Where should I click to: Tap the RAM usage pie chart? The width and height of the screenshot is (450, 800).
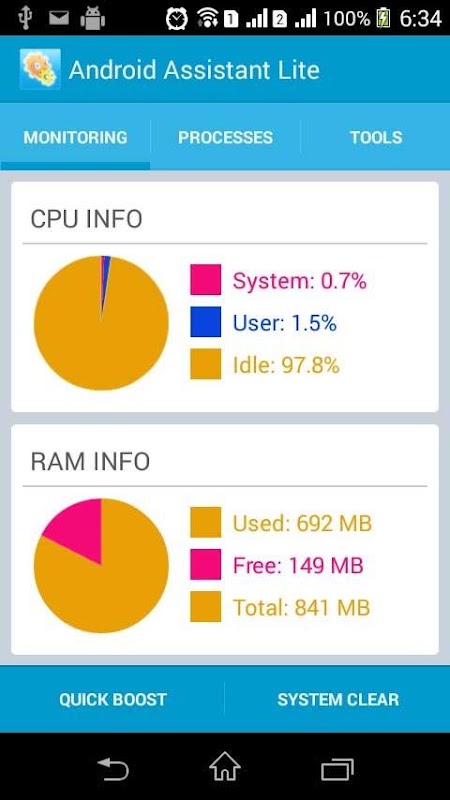tap(101, 565)
